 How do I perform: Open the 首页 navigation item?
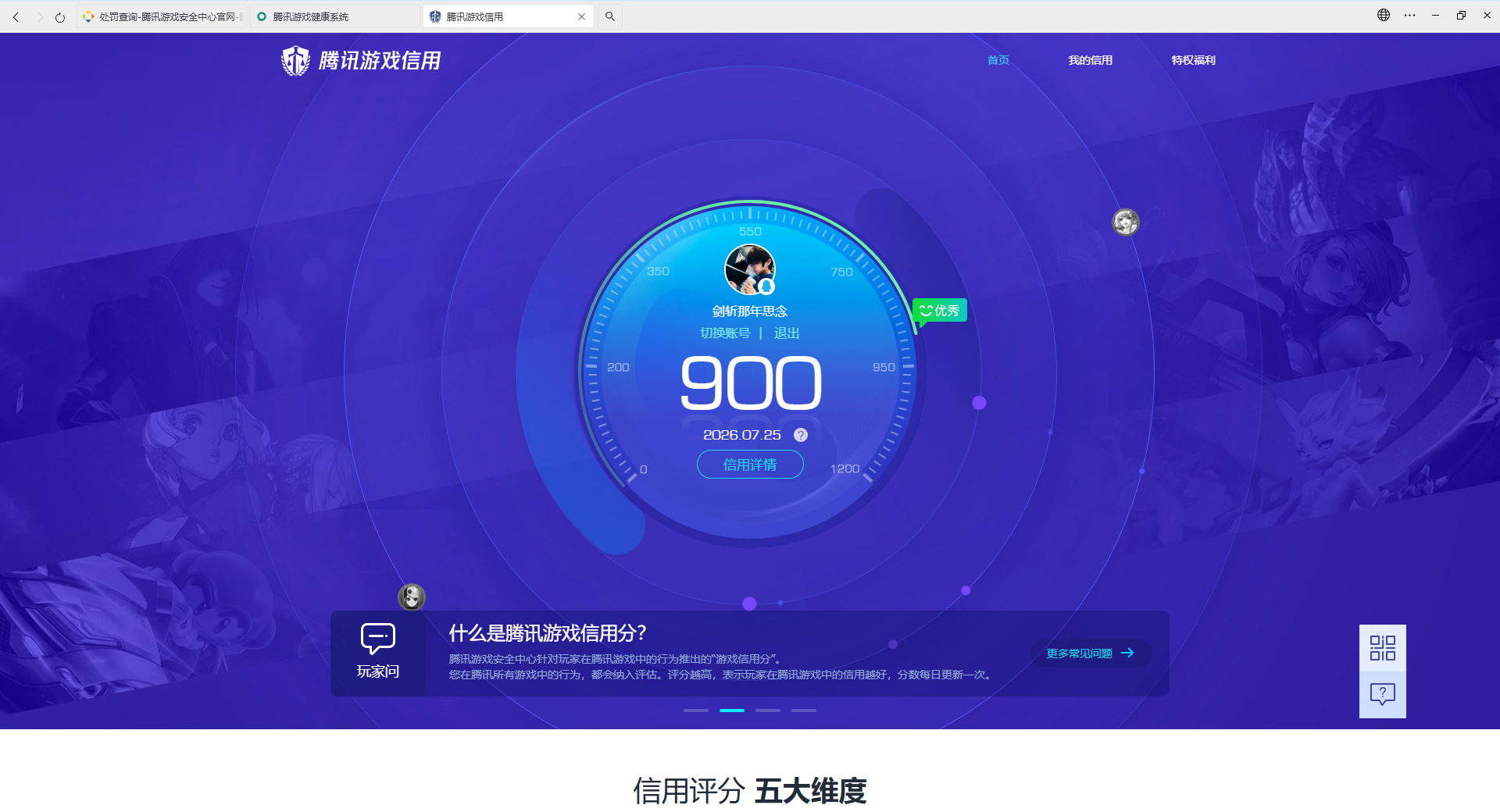pyautogui.click(x=998, y=60)
